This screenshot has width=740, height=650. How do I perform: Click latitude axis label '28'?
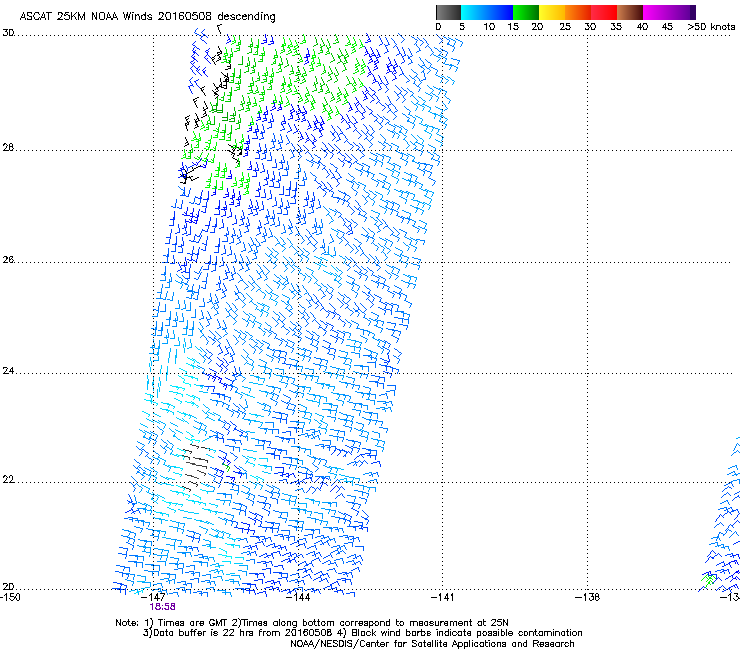point(8,148)
